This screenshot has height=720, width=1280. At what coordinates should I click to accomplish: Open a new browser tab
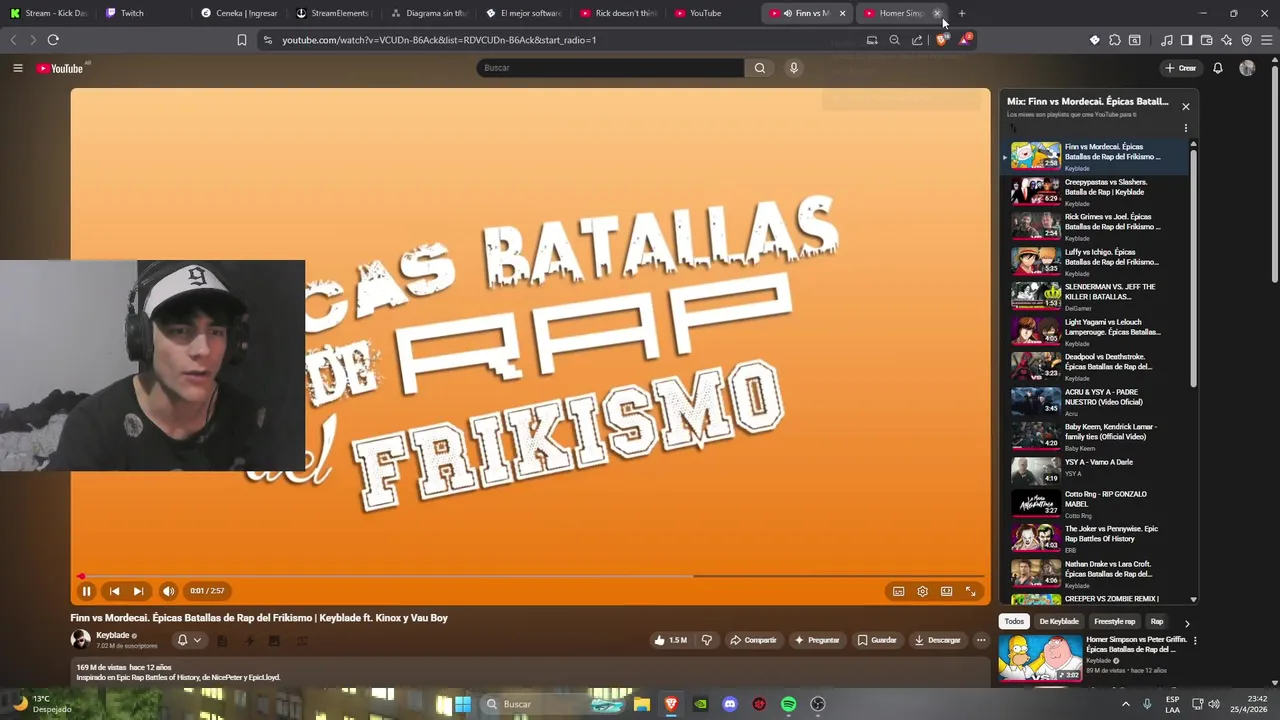click(x=962, y=13)
